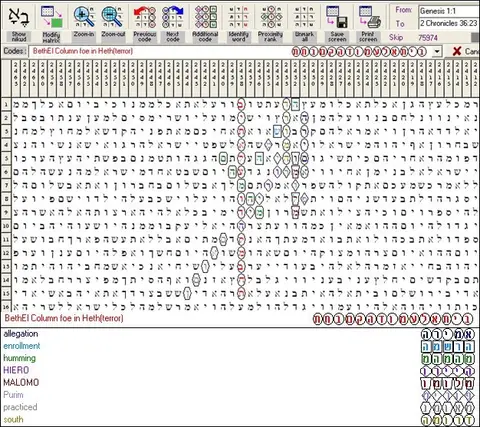Click the Modify matrix label button
The height and width of the screenshot is (427, 480).
pos(51,37)
